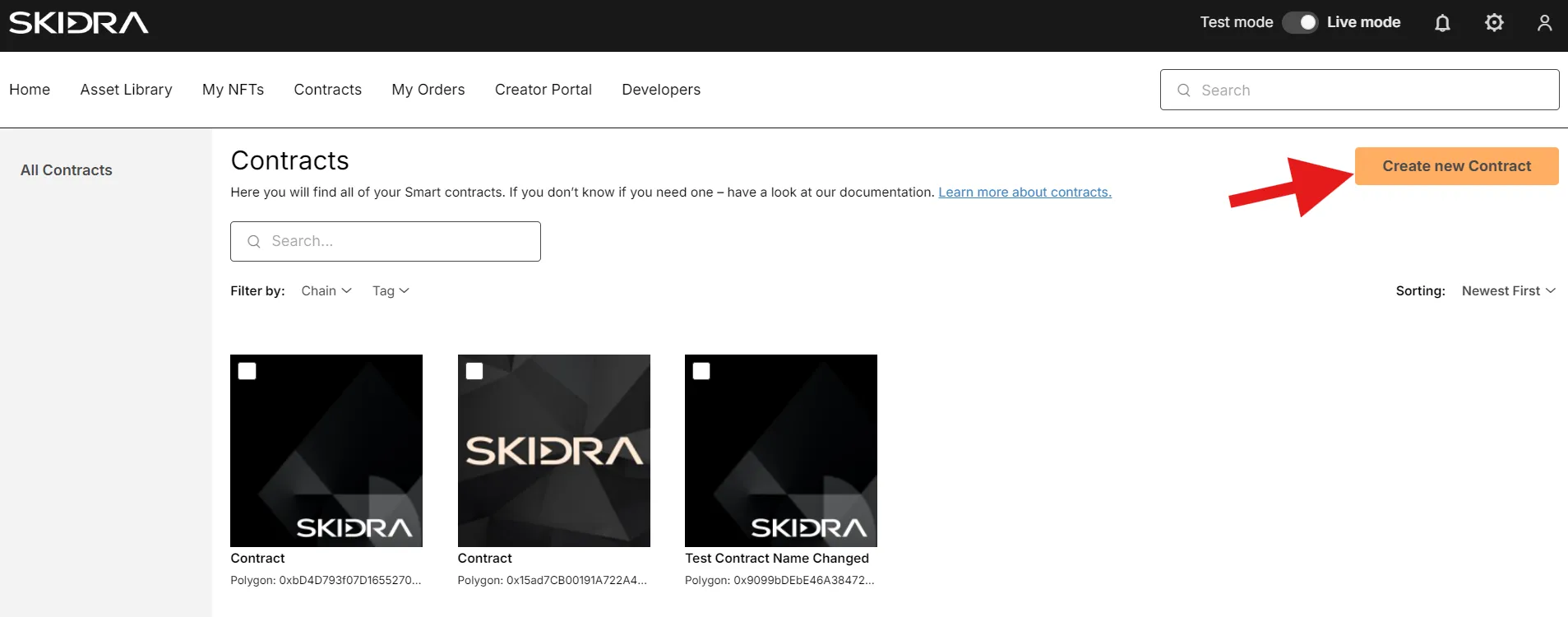Click the Test mode label
1568x617 pixels.
(x=1237, y=22)
